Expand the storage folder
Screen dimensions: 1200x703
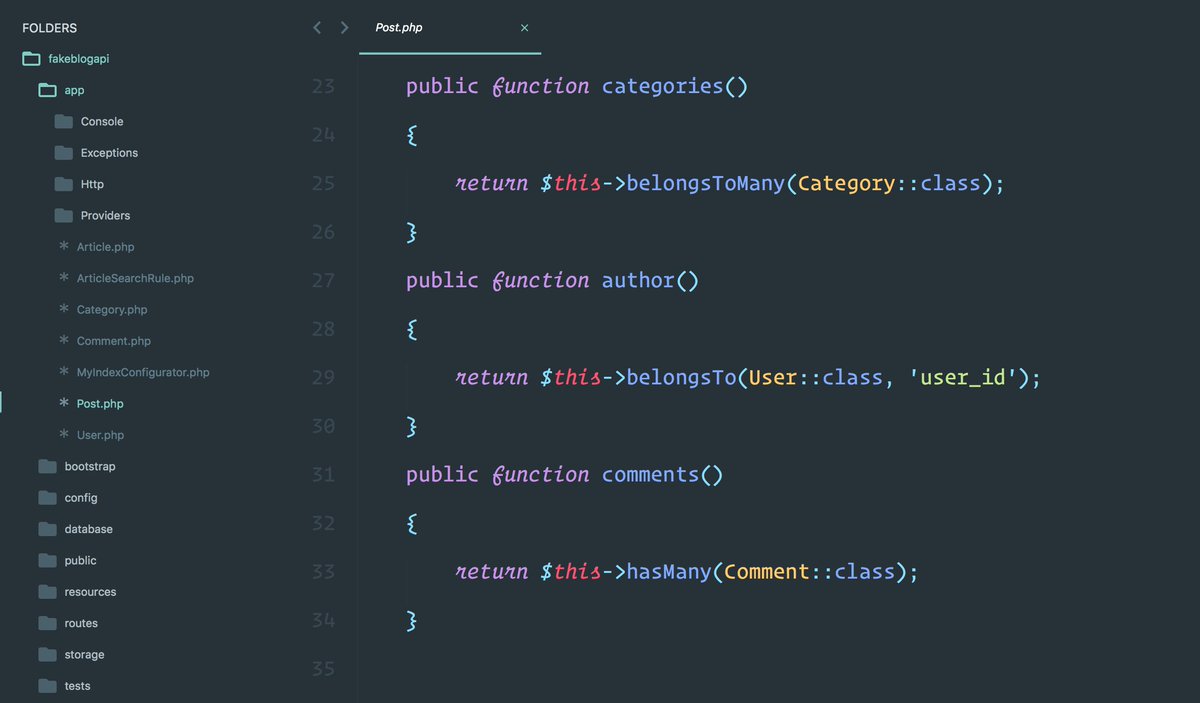click(x=84, y=655)
